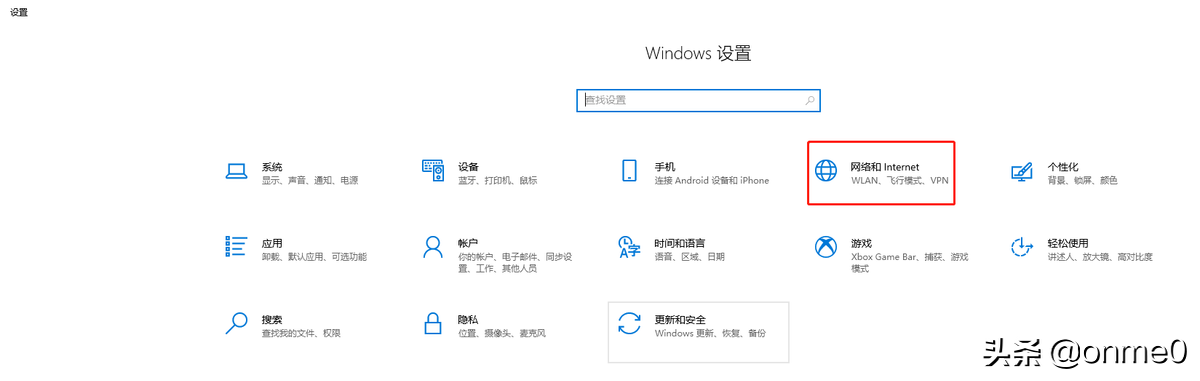Click the text 讲述人、放大镜、高对比度
The width and height of the screenshot is (1200, 381).
pos(1100,257)
